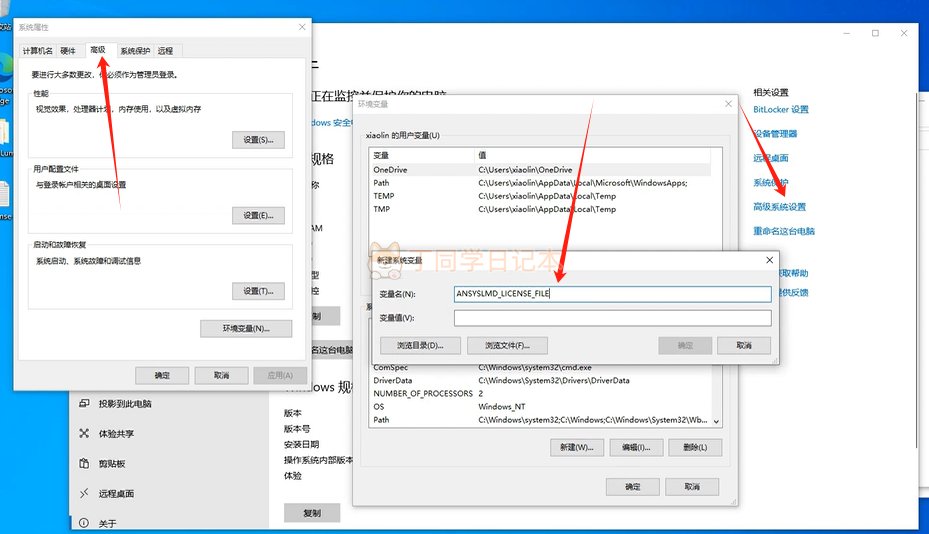
Task: Click 设置(E) for 用户配置文件
Action: tap(258, 216)
